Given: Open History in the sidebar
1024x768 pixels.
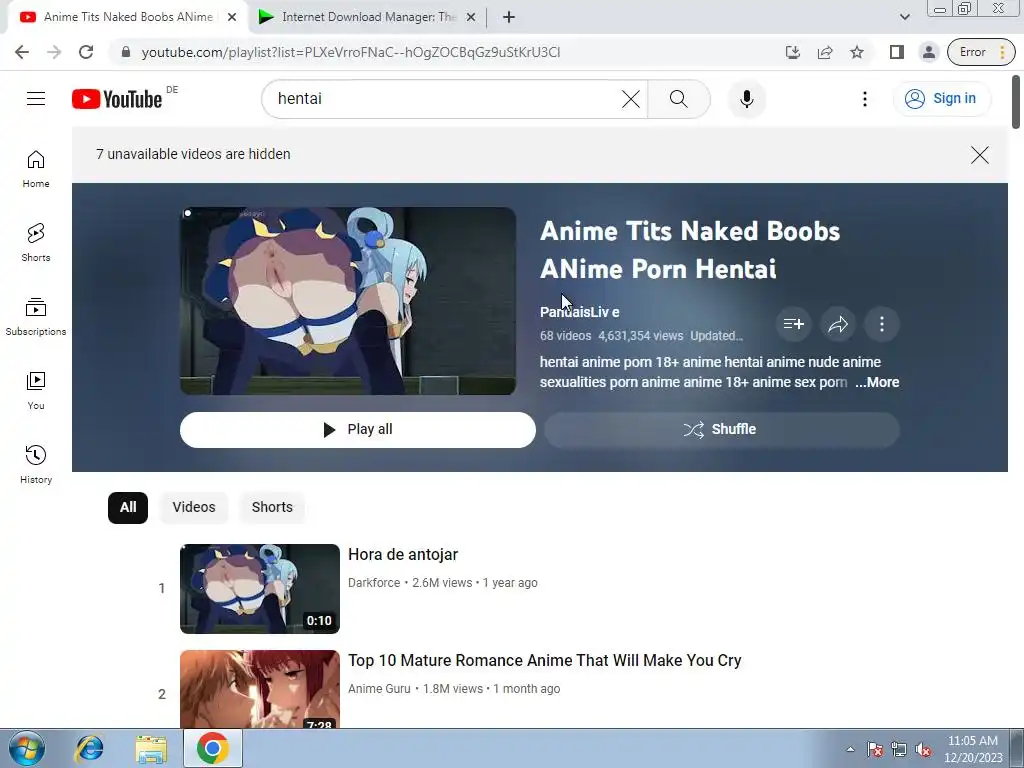Looking at the screenshot, I should (36, 464).
